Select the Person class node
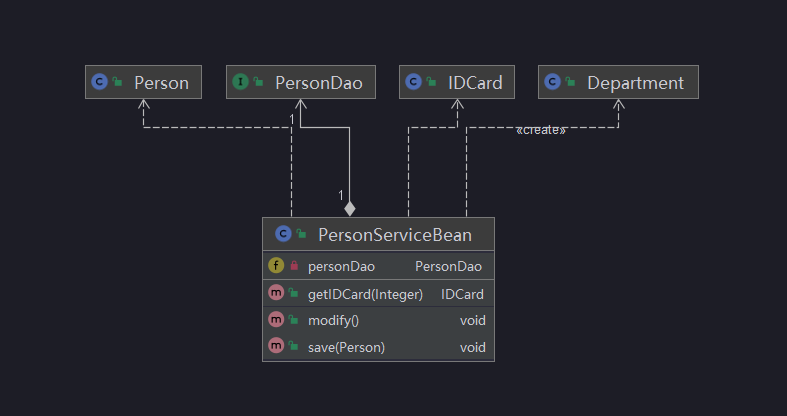The image size is (787, 416). tap(144, 82)
